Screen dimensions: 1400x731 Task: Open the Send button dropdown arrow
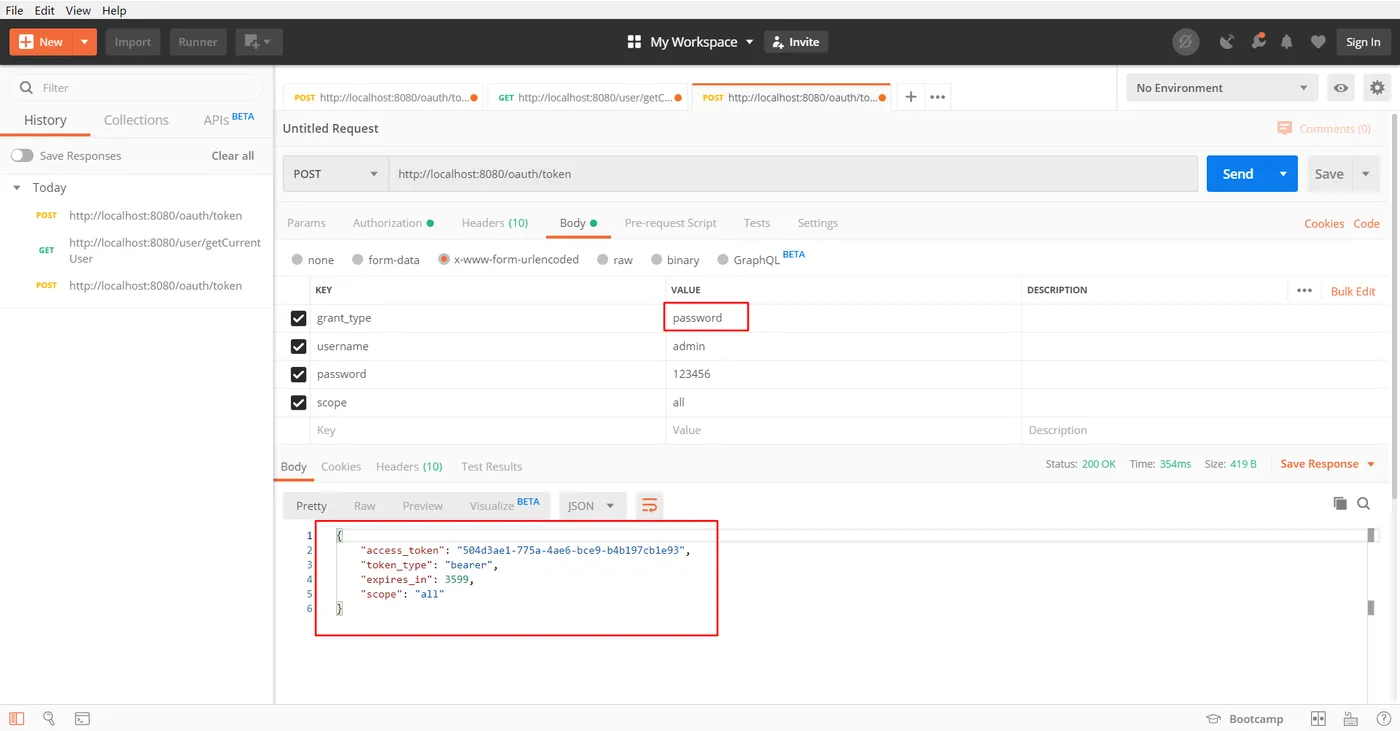[1283, 174]
